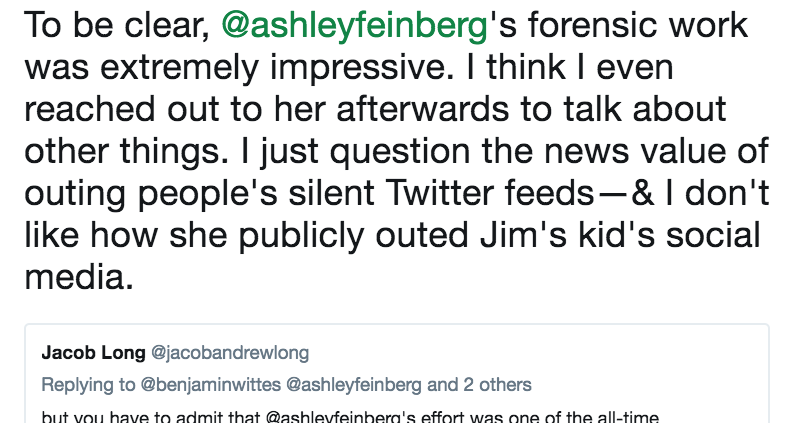Click the @jacobandrewlong handle

[x=230, y=353]
